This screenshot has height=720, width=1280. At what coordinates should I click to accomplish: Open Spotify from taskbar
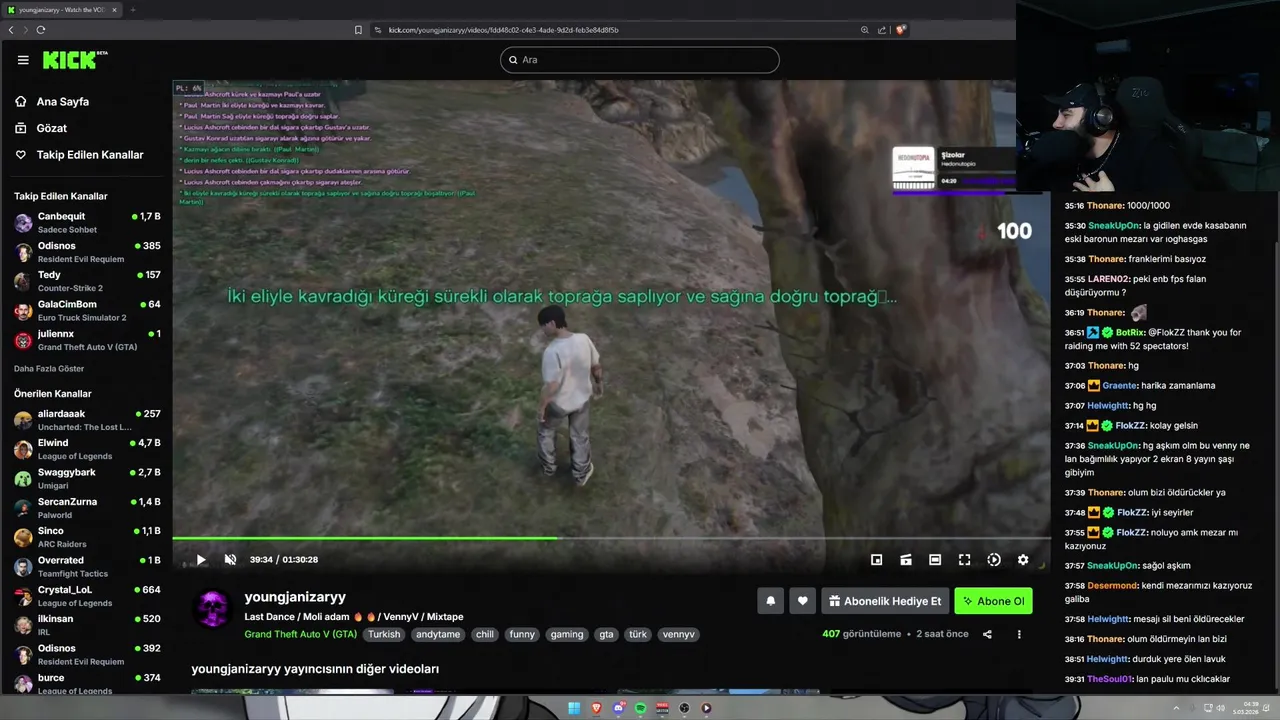641,708
